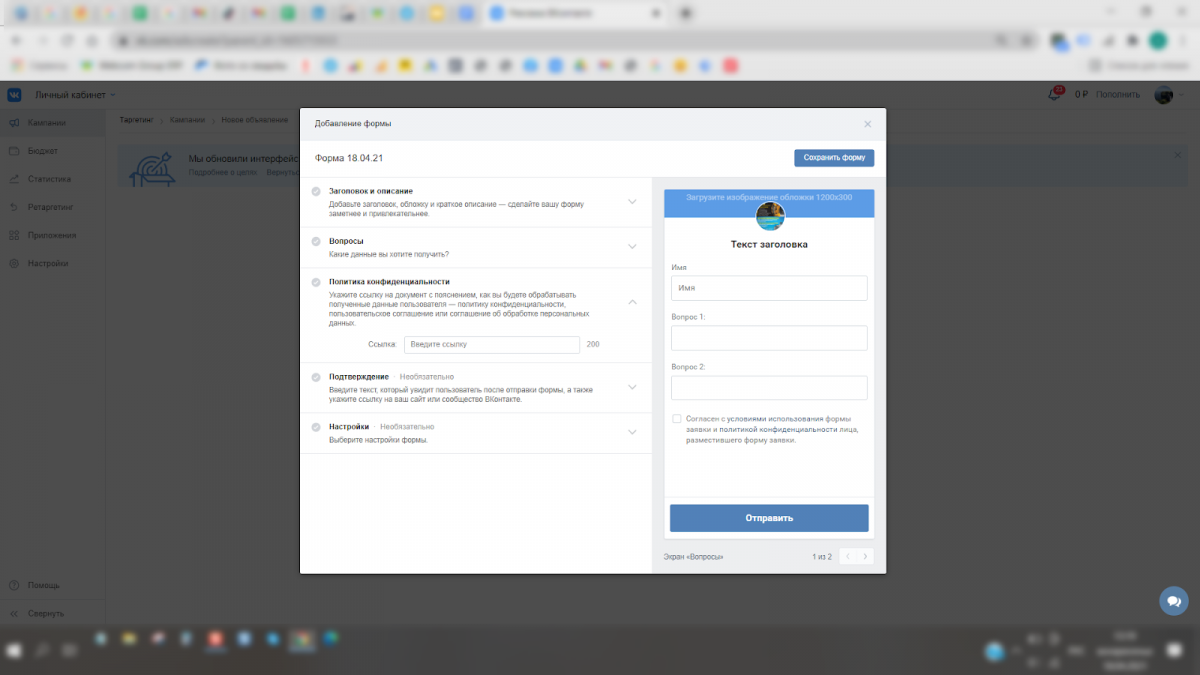Expand the Настройки form section

coord(632,432)
